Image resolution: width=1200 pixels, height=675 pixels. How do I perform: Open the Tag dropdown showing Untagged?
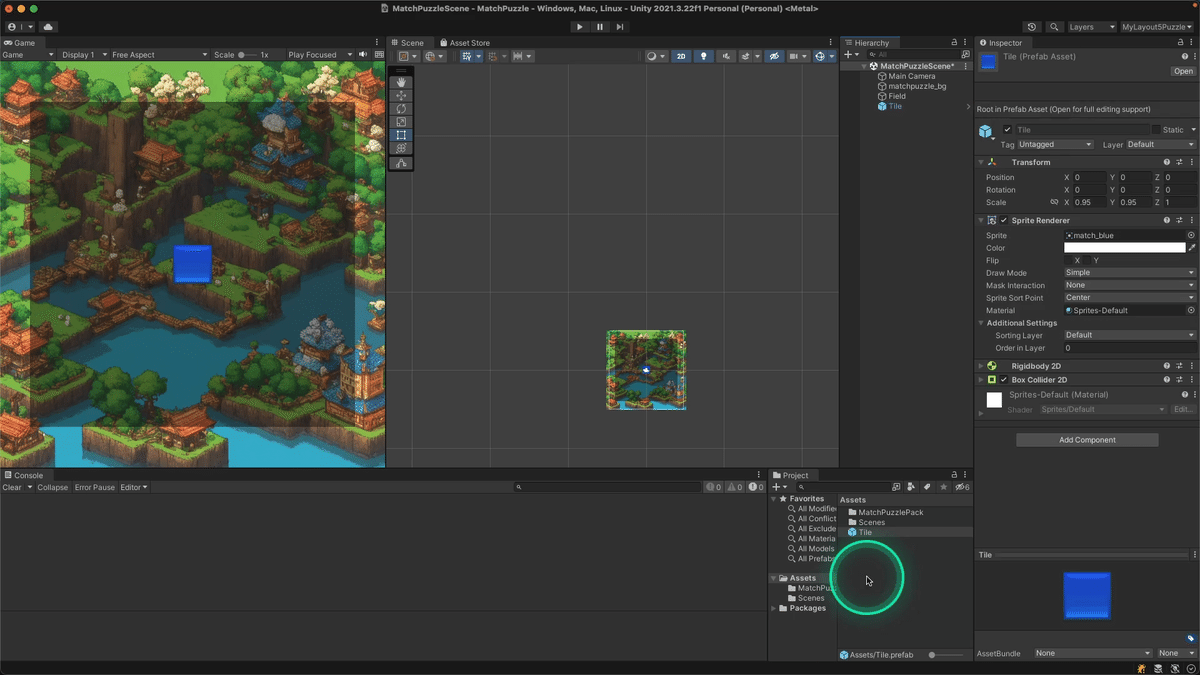click(x=1056, y=144)
